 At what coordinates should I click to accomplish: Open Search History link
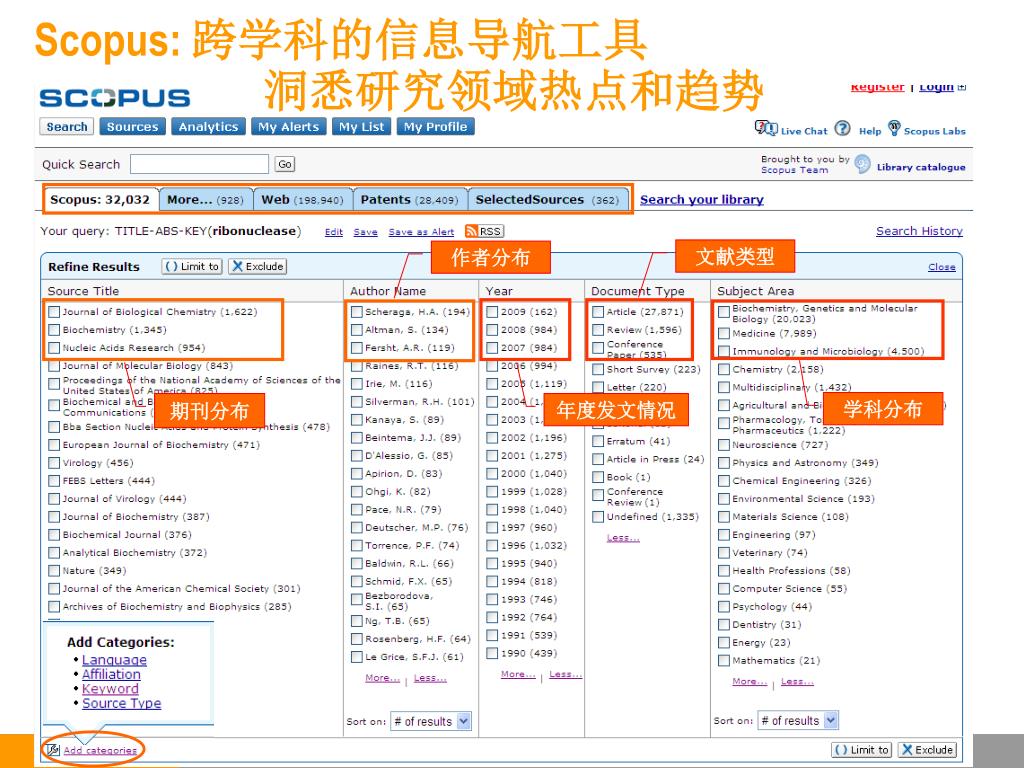919,231
